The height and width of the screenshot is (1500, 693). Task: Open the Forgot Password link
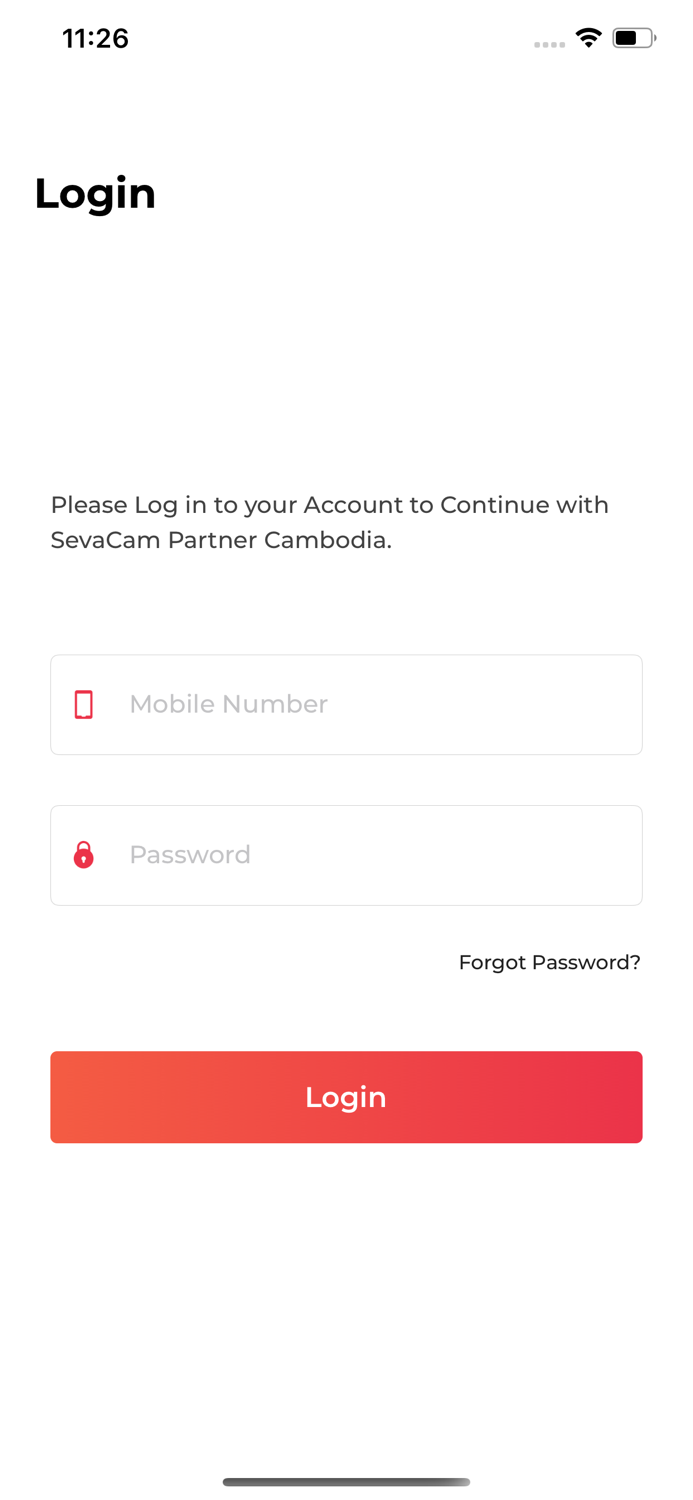pyautogui.click(x=550, y=962)
